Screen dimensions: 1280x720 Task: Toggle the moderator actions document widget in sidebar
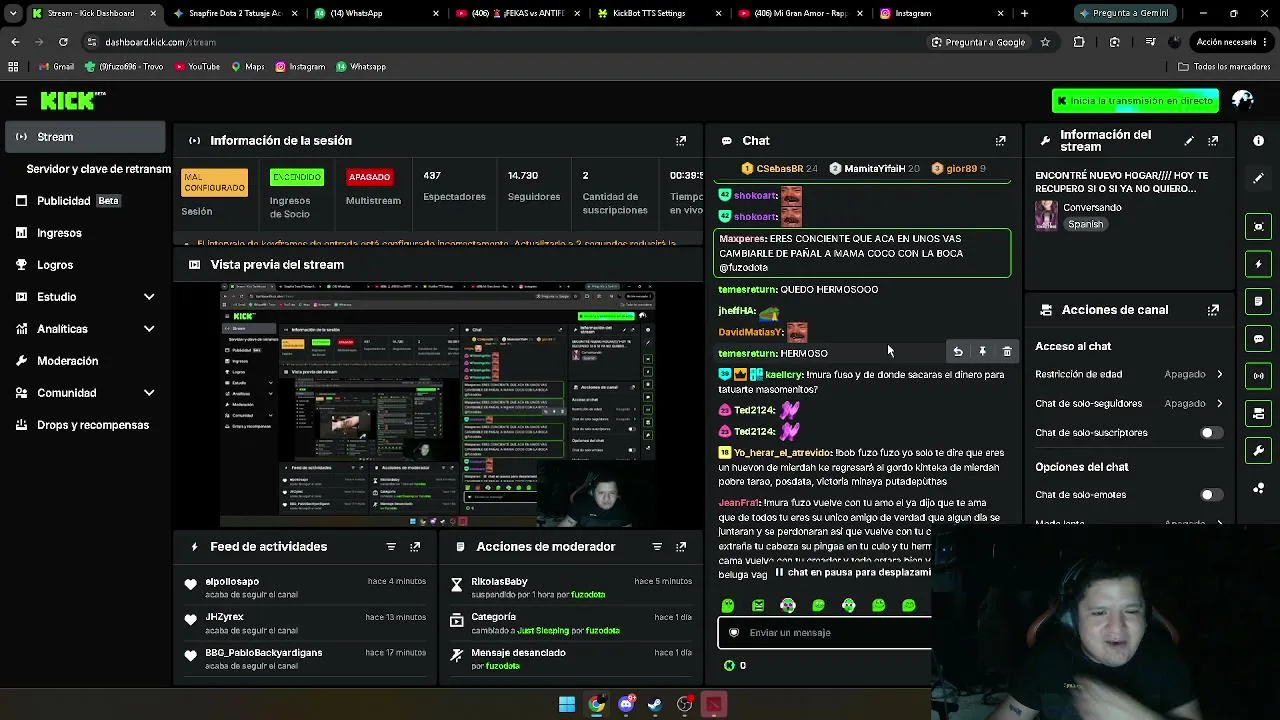point(1259,301)
